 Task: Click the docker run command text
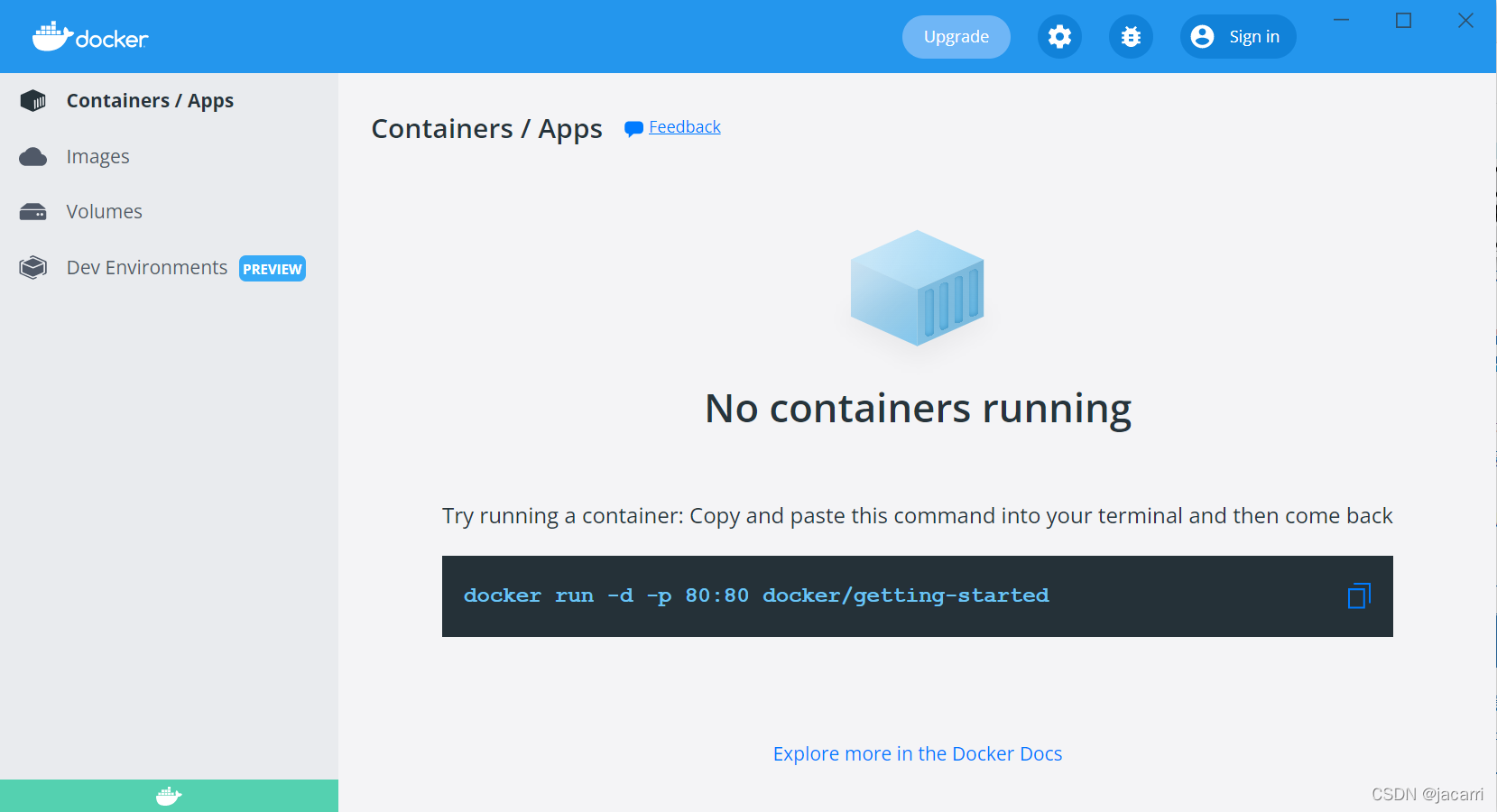[756, 595]
